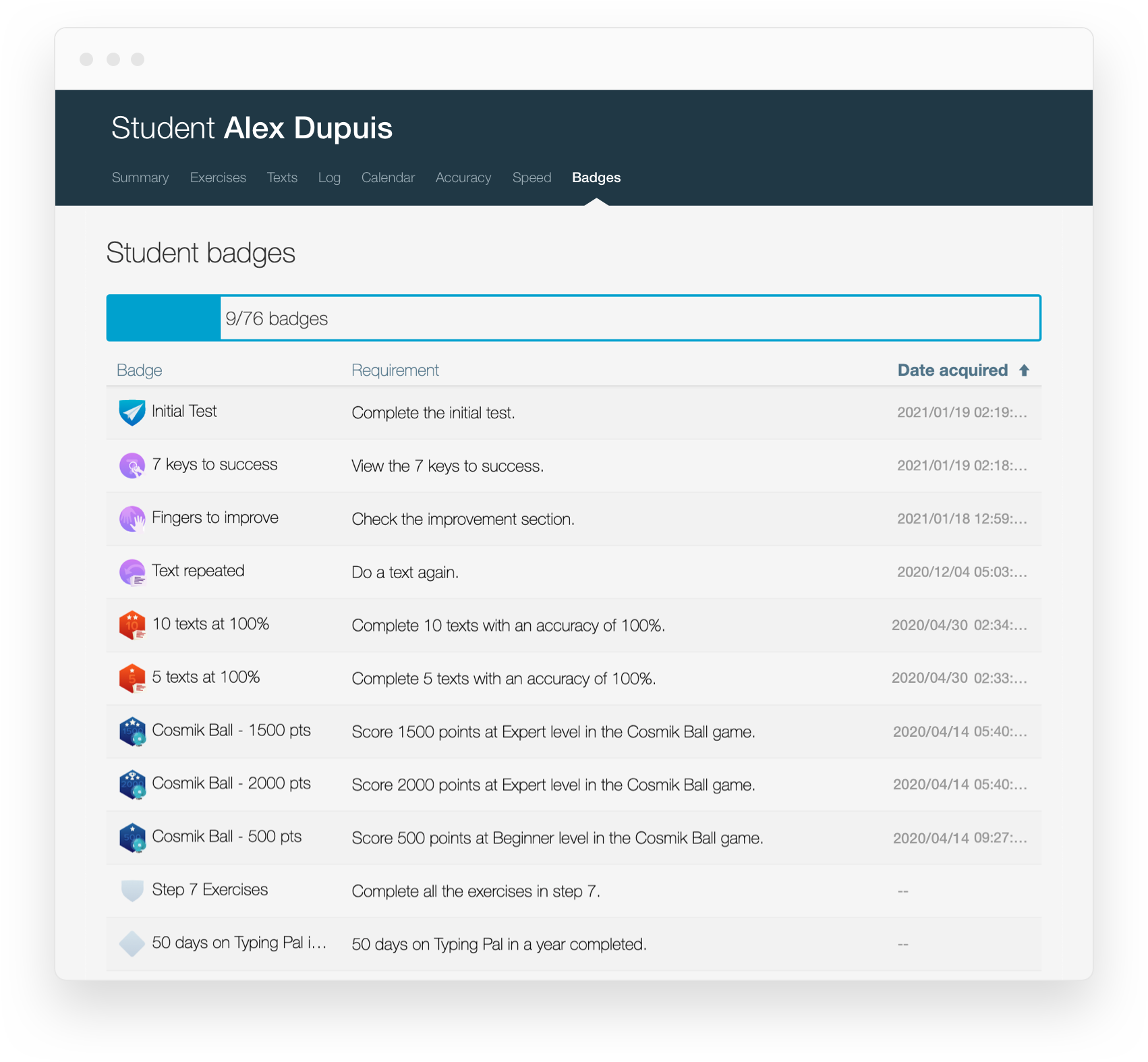This screenshot has width=1148, height=1062.
Task: Click the greyed Step 7 Exercises badge icon
Action: (132, 891)
